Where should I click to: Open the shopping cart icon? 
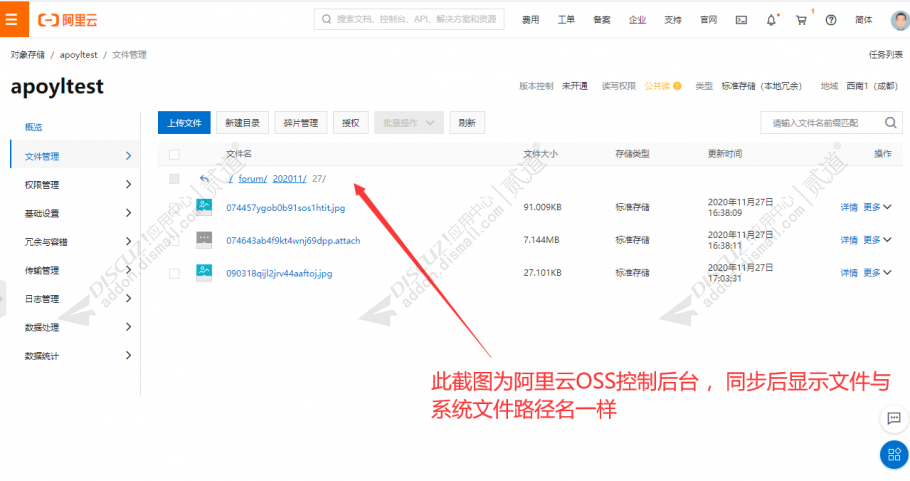pyautogui.click(x=801, y=20)
